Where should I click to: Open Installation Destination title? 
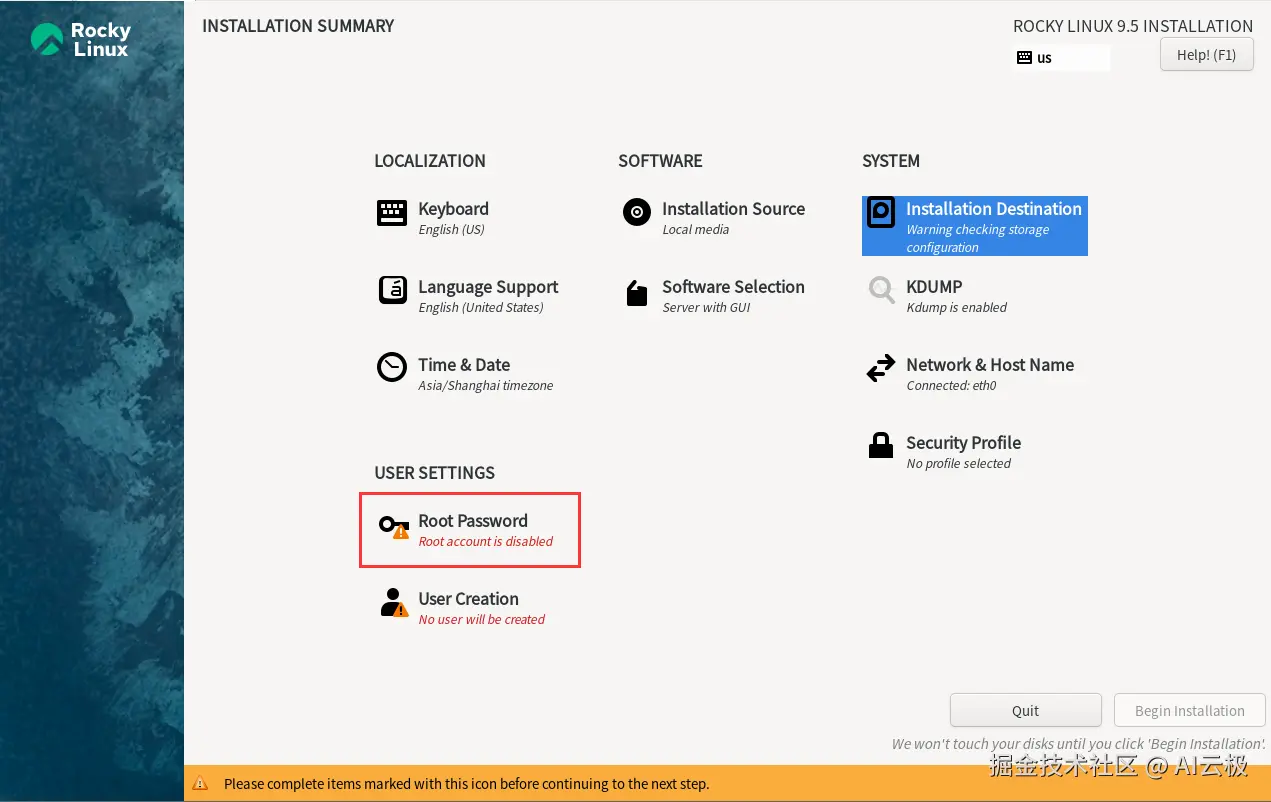coord(994,209)
